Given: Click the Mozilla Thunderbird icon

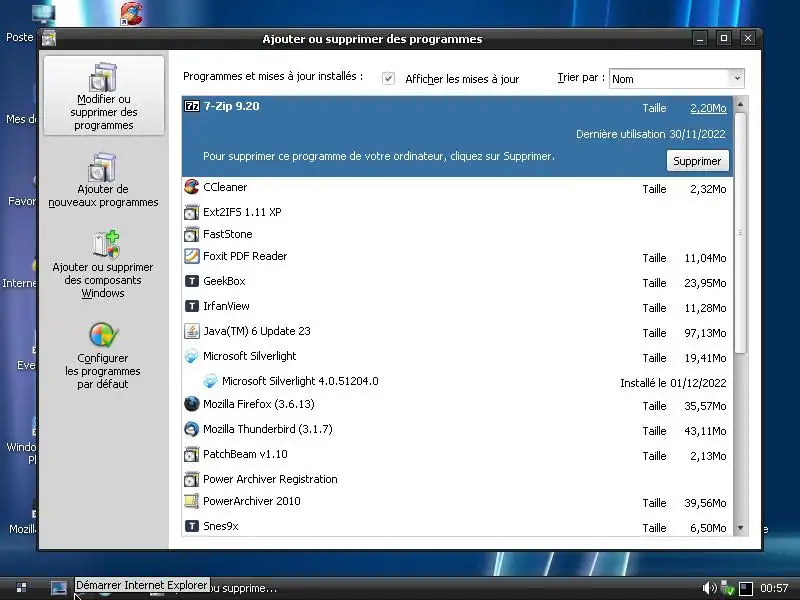Looking at the screenshot, I should [192, 429].
